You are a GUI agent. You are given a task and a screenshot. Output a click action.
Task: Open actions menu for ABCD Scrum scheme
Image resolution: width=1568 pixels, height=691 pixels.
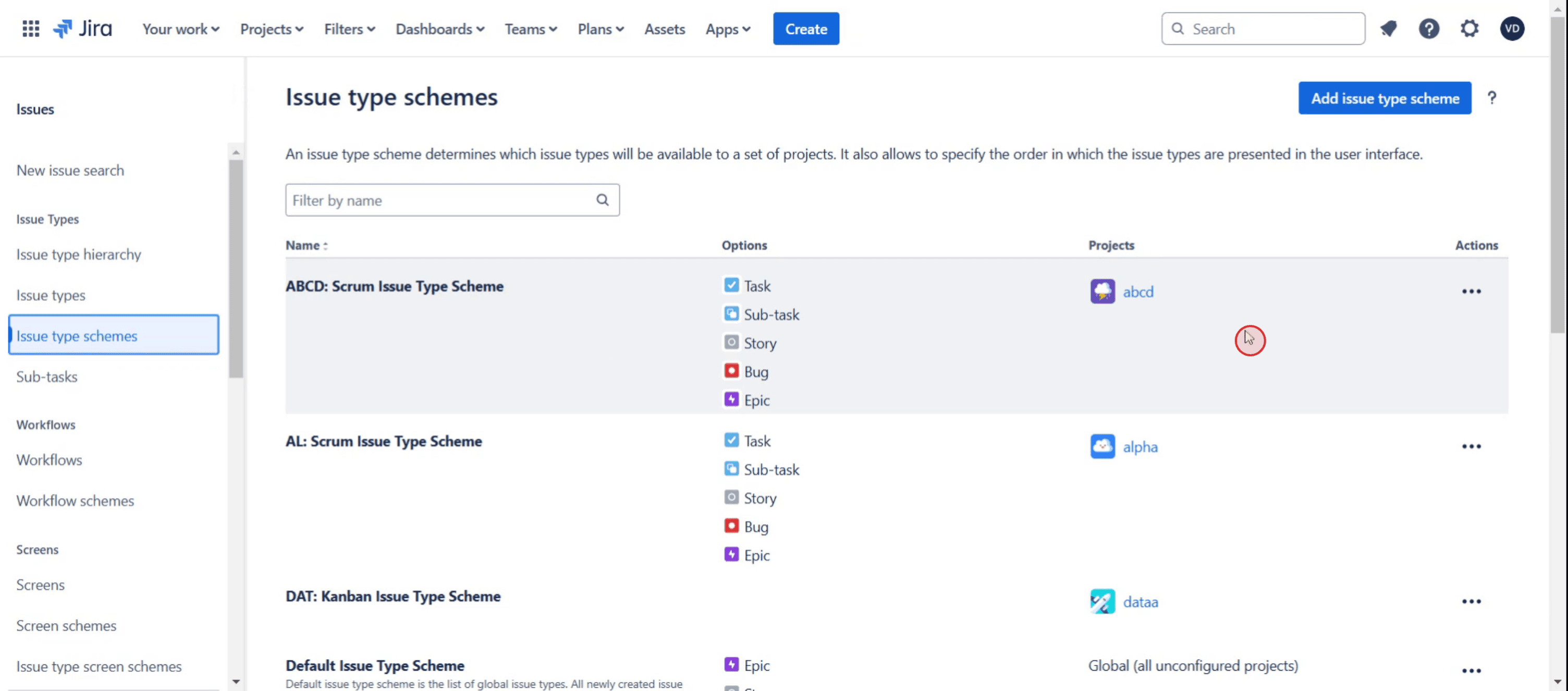click(1471, 292)
